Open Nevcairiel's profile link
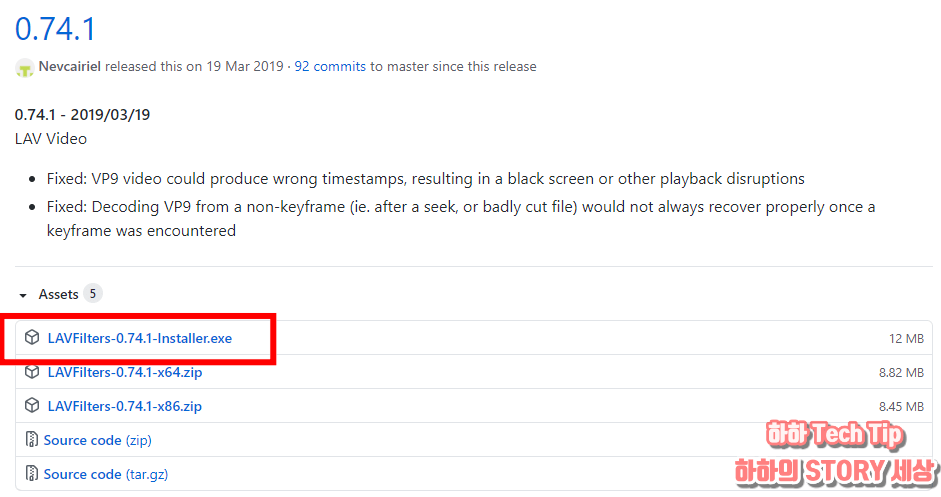Screen dimensions: 941x497 coord(70,67)
